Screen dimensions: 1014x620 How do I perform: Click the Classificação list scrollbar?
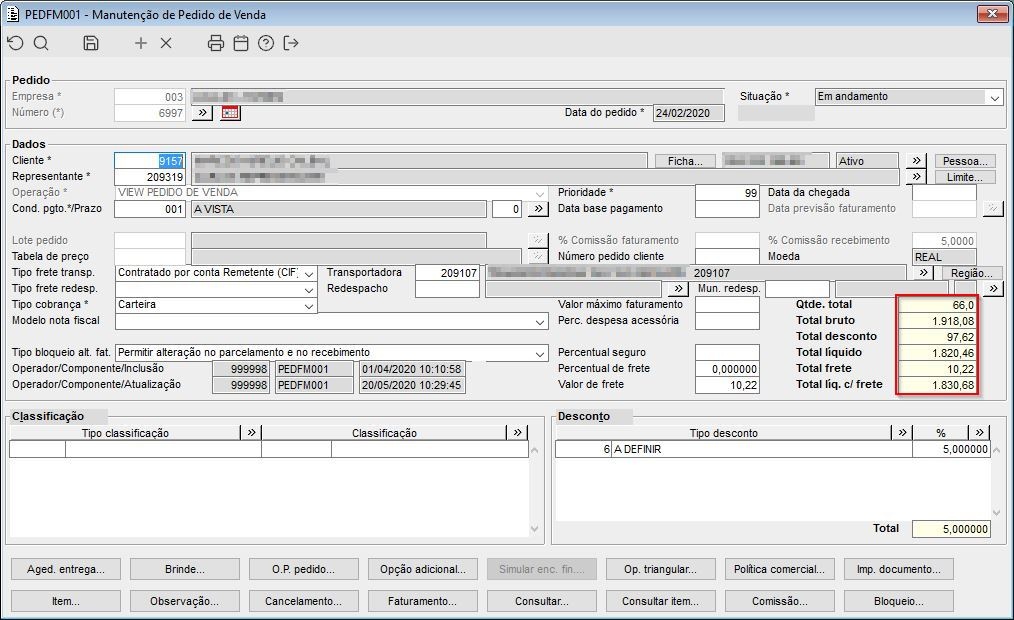[x=534, y=489]
